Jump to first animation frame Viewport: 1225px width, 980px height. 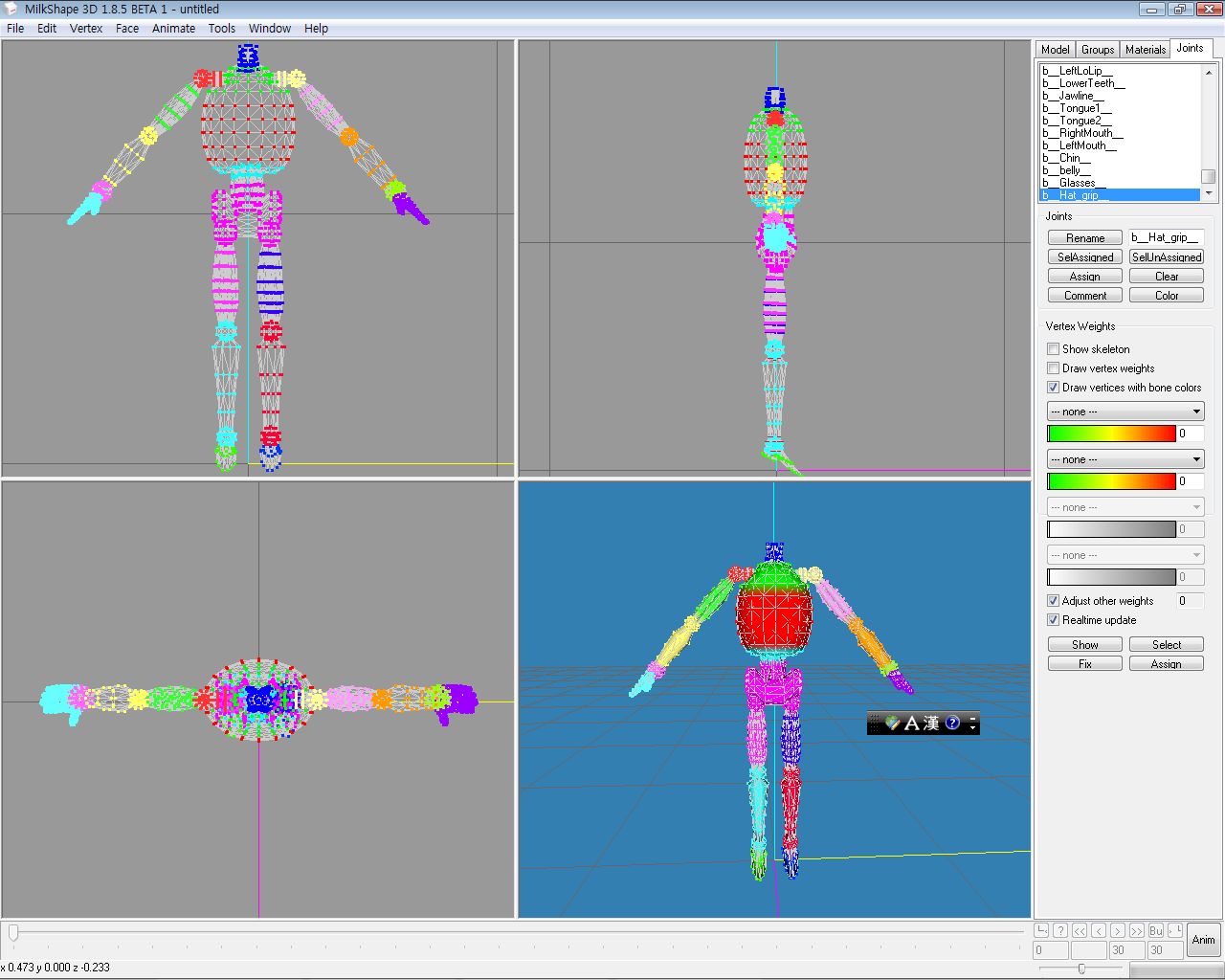click(1080, 930)
